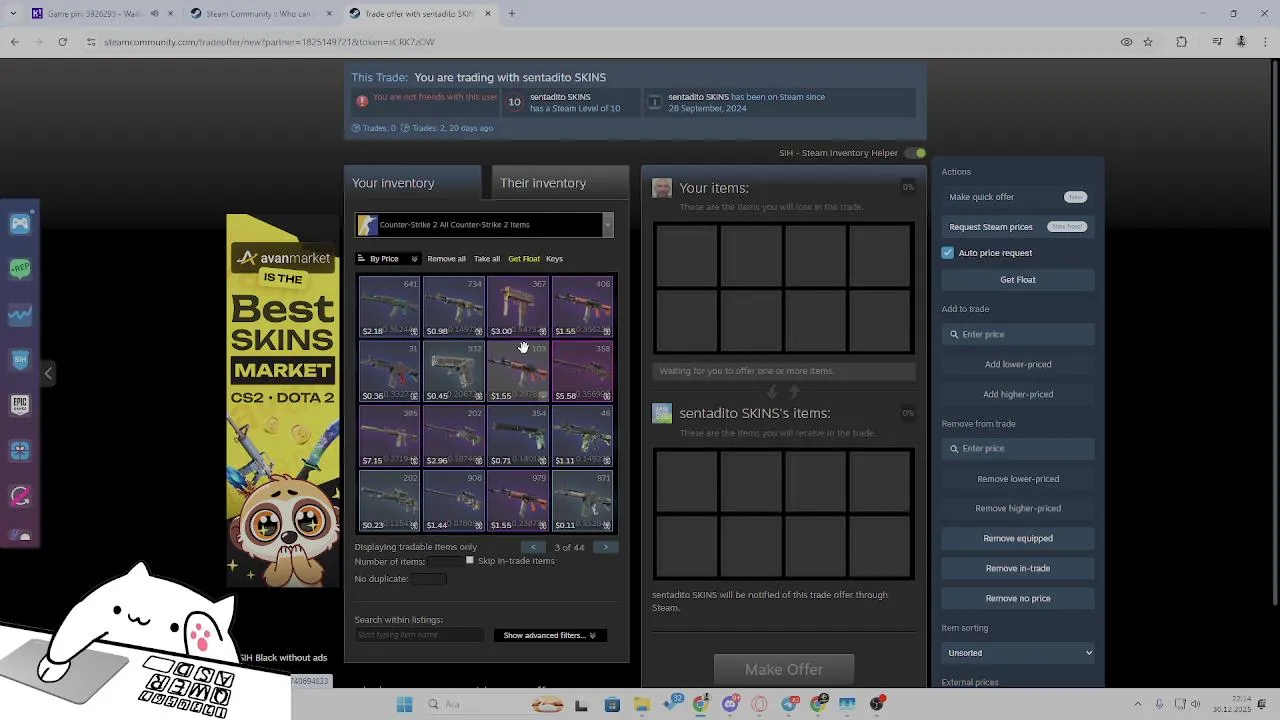Click the browser address bar URL
Viewport: 1280px width, 720px height.
point(269,42)
